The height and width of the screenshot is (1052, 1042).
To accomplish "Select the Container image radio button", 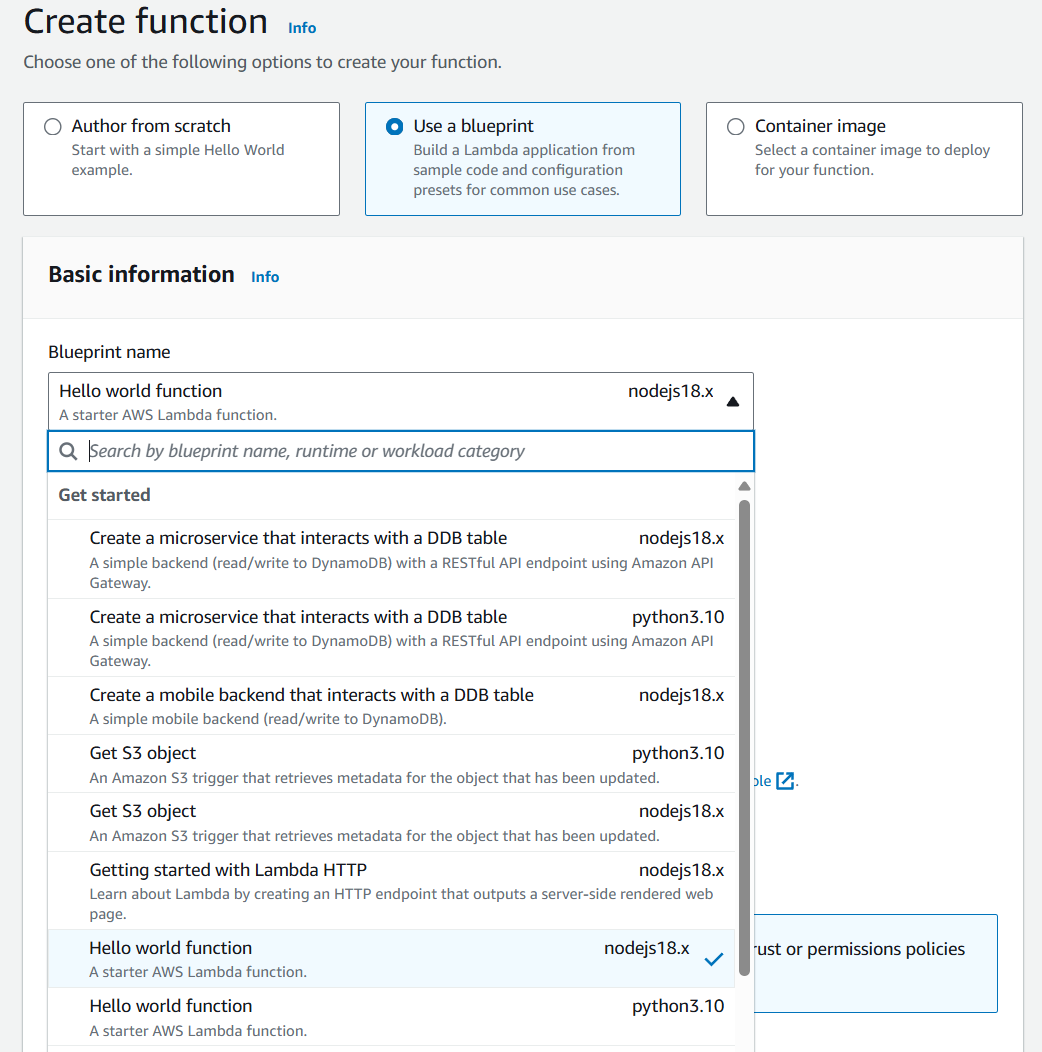I will pos(736,126).
